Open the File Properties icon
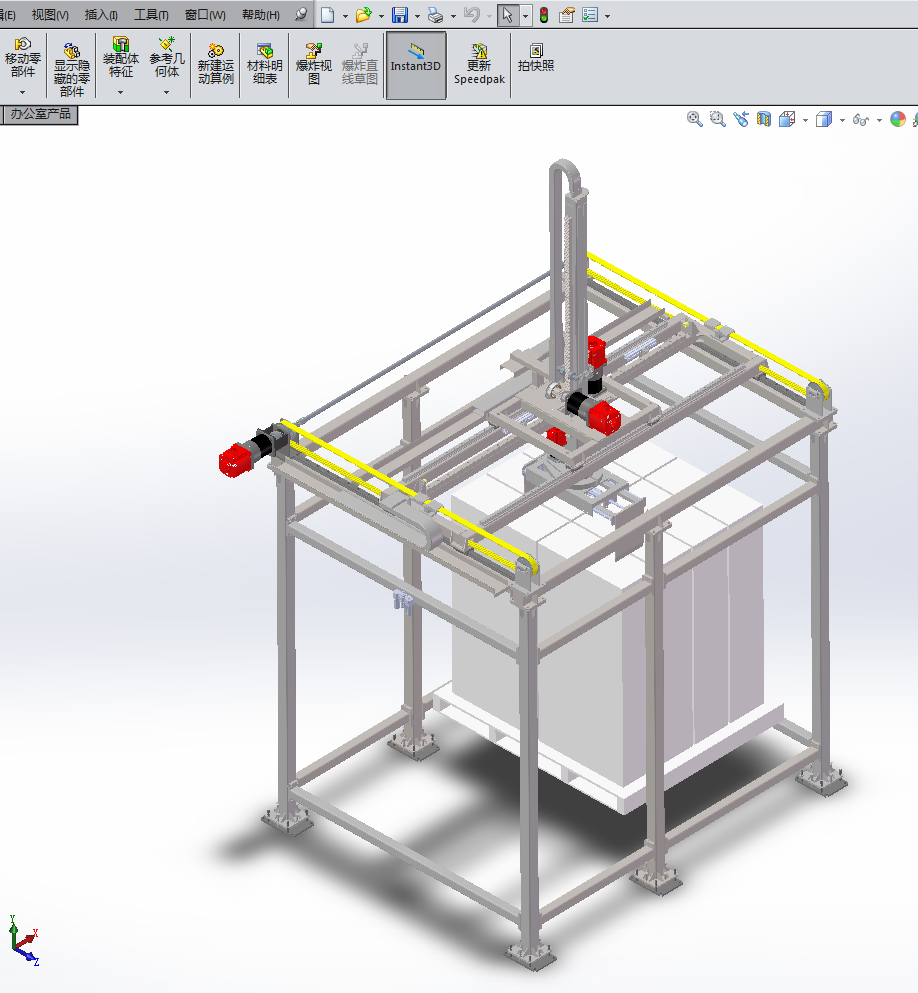The width and height of the screenshot is (918, 993). [567, 15]
